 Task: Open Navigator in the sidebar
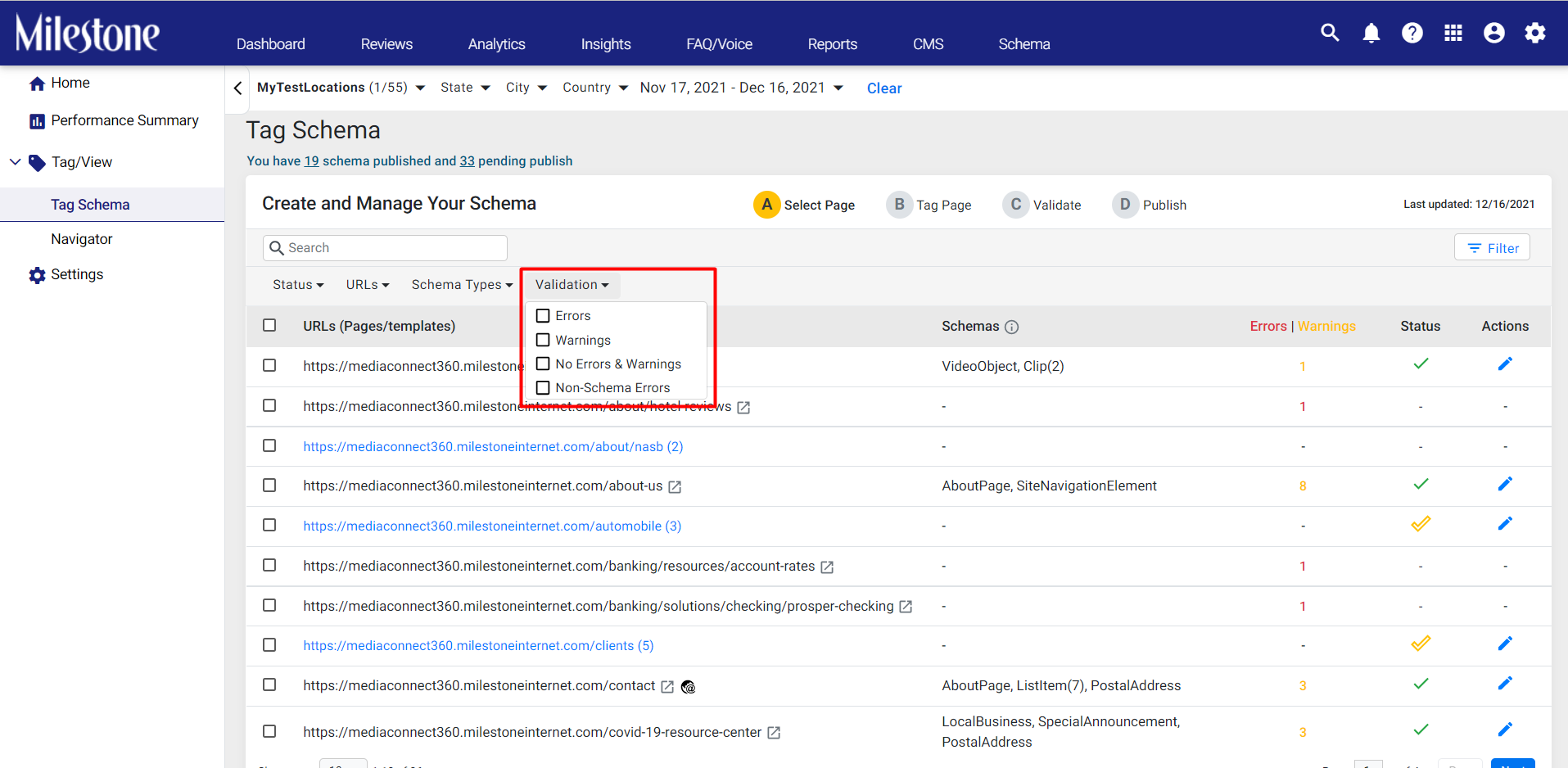82,239
